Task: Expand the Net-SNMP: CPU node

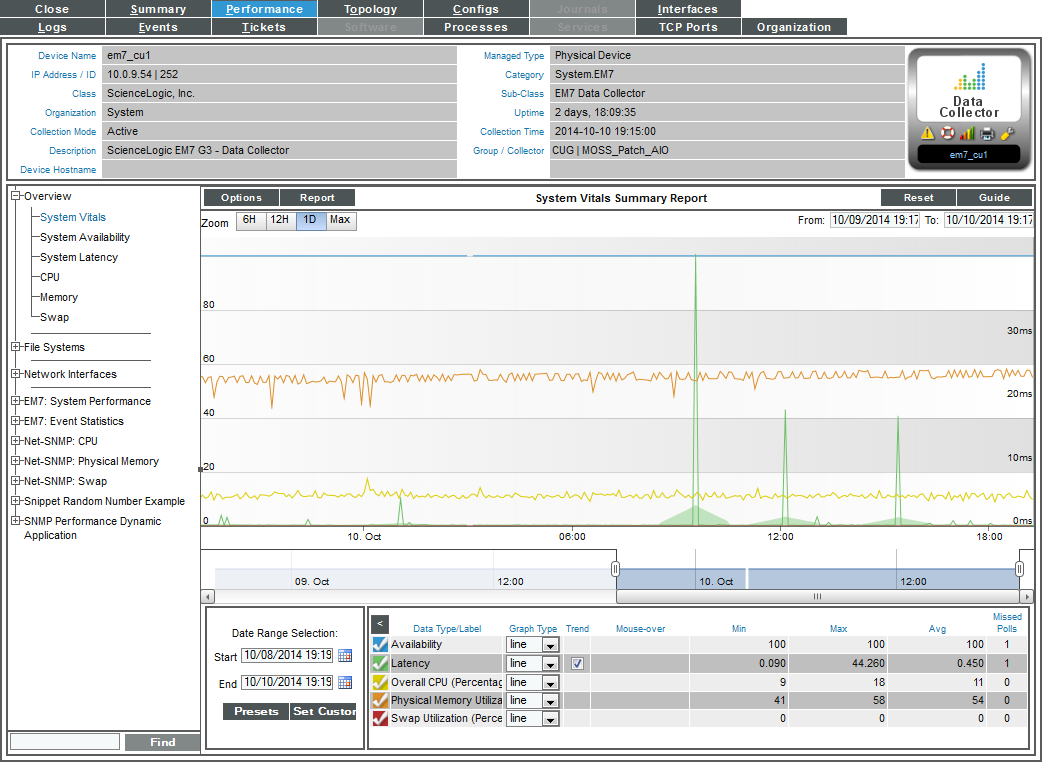Action: click(16, 440)
